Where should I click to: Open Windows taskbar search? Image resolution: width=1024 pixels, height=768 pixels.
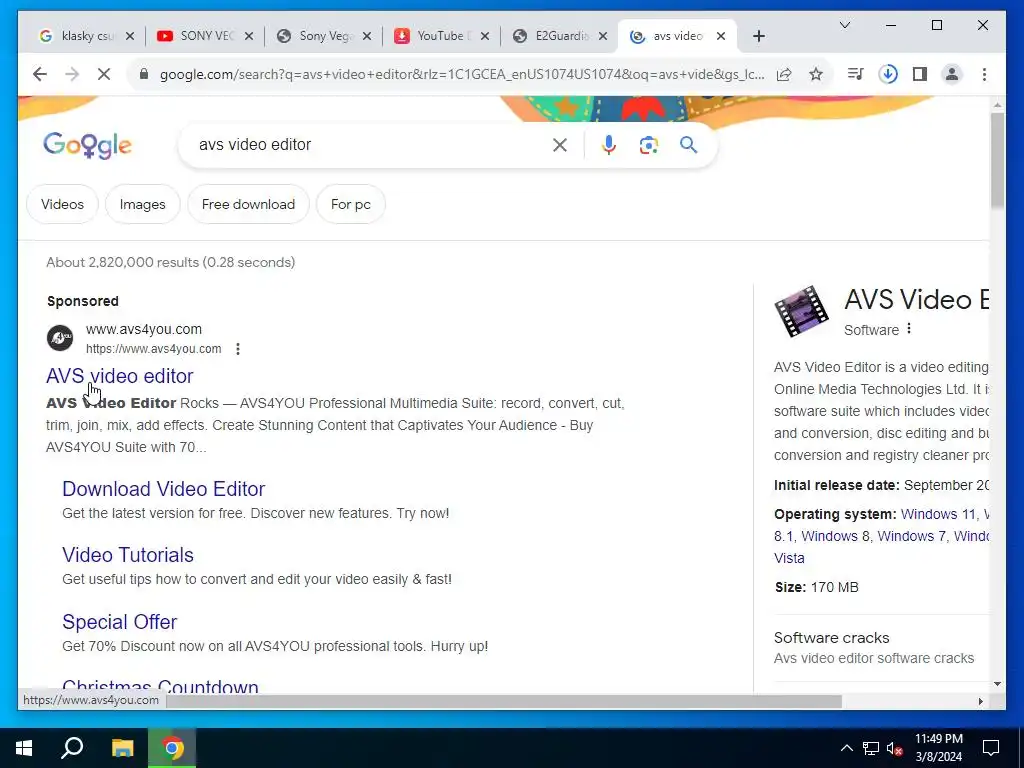72,748
